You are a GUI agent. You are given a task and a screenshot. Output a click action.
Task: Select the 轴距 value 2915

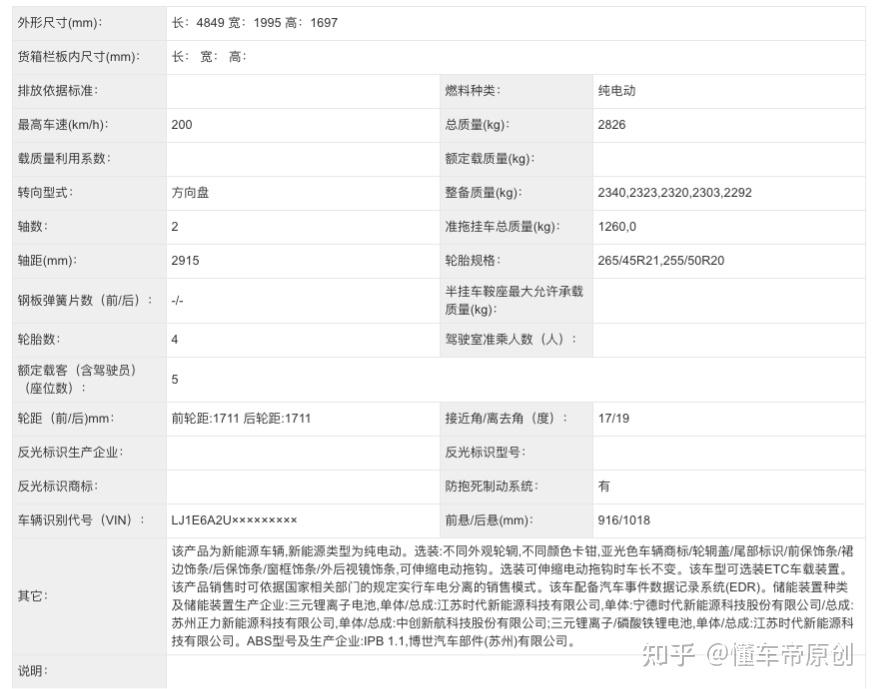(x=182, y=260)
